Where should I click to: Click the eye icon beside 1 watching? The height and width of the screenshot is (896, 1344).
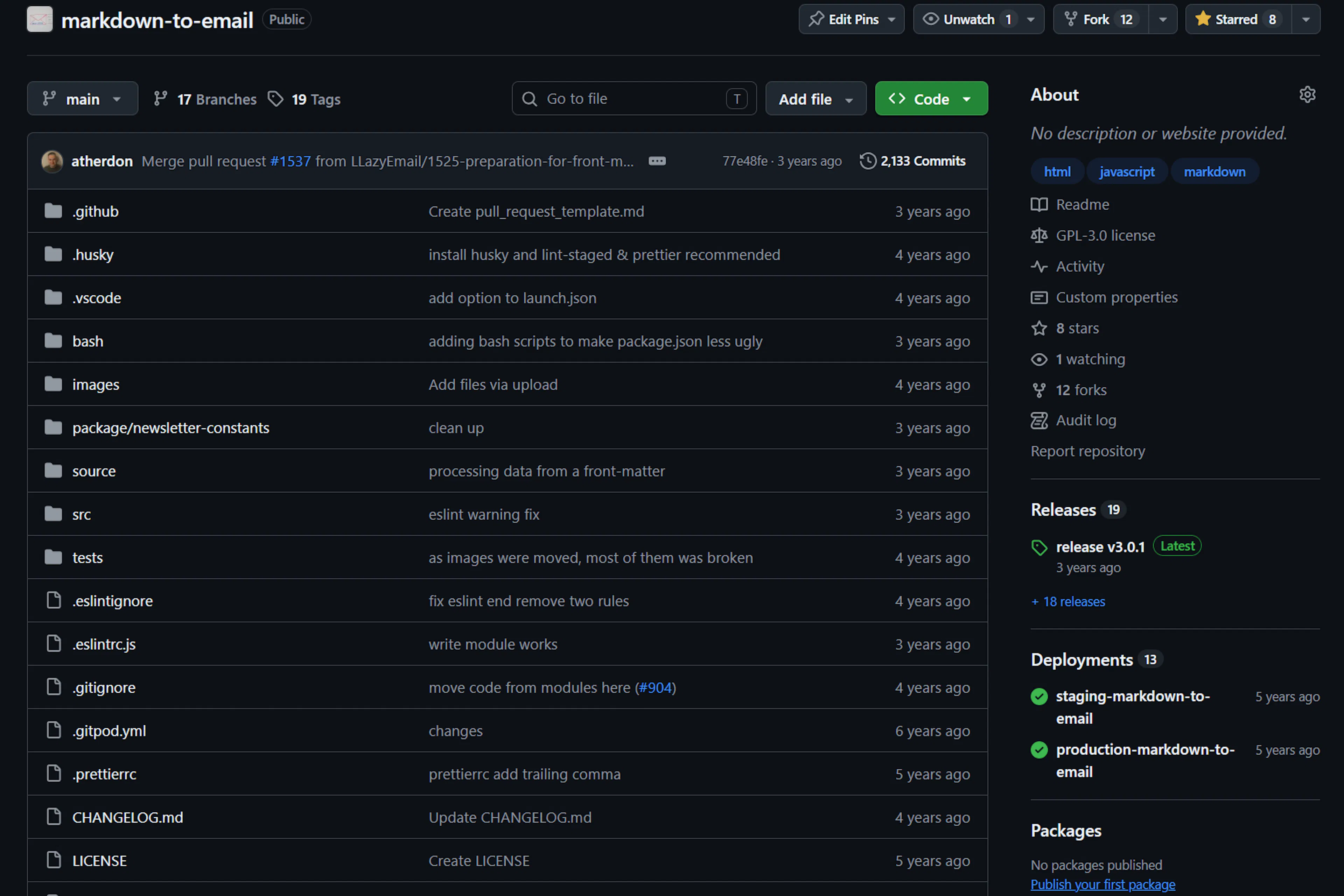[x=1039, y=359]
